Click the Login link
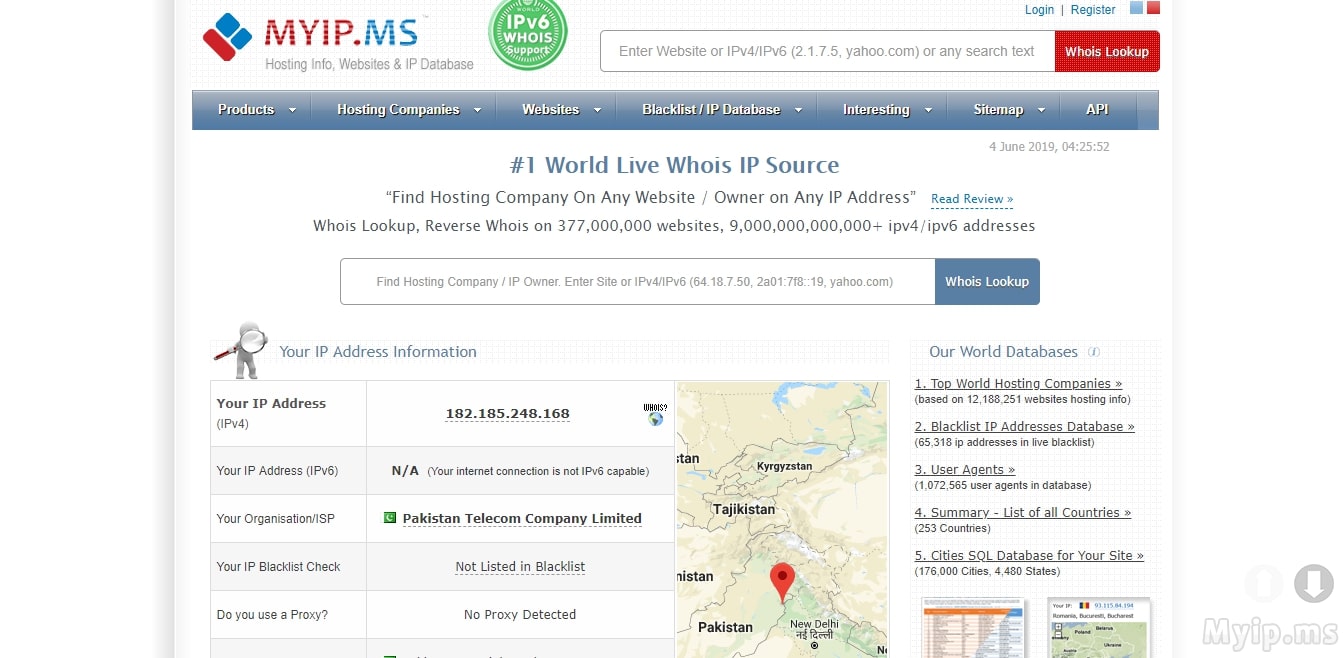This screenshot has width=1343, height=658. [x=1039, y=10]
